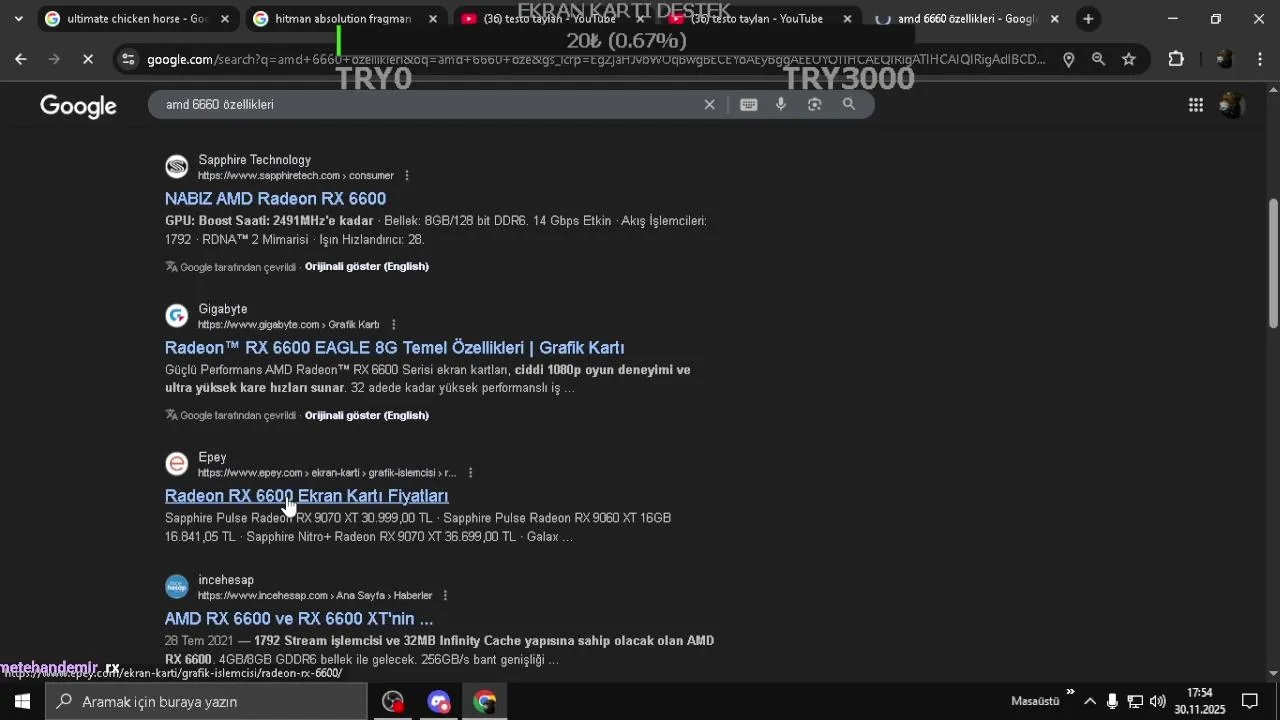This screenshot has height=720, width=1280.
Task: Open the taskbar clock and date
Action: pos(1200,701)
